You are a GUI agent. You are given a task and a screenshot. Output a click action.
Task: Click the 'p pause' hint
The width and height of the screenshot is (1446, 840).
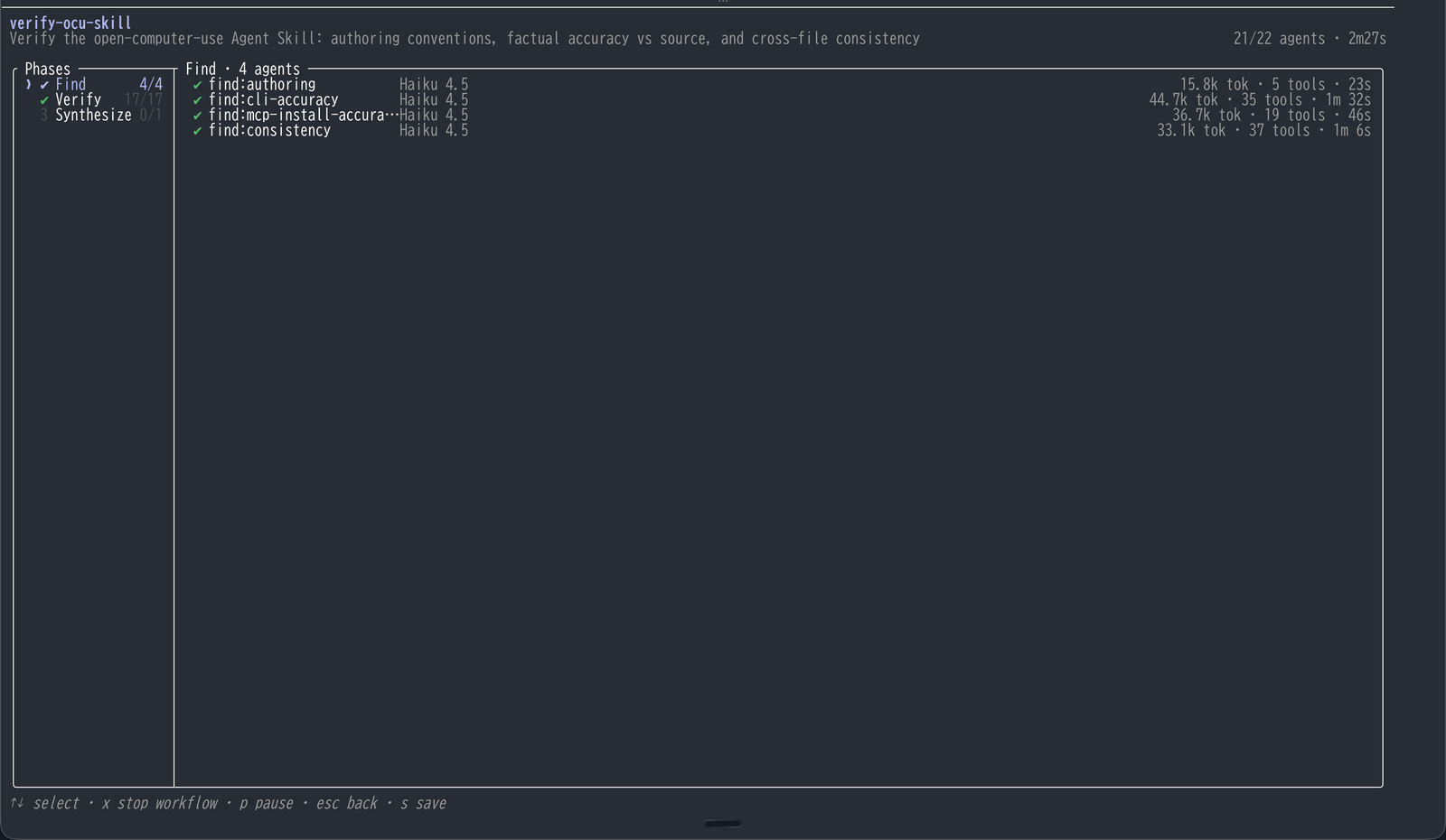[x=267, y=803]
